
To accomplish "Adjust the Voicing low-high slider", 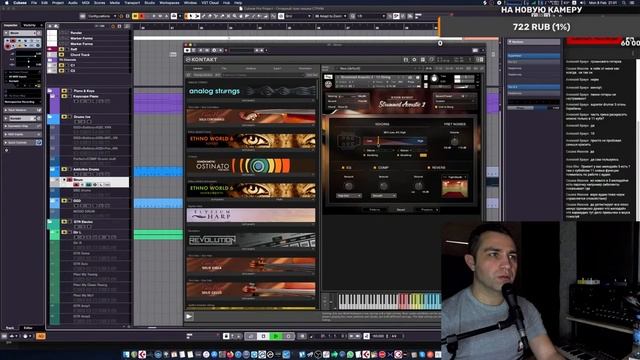I will [395, 141].
